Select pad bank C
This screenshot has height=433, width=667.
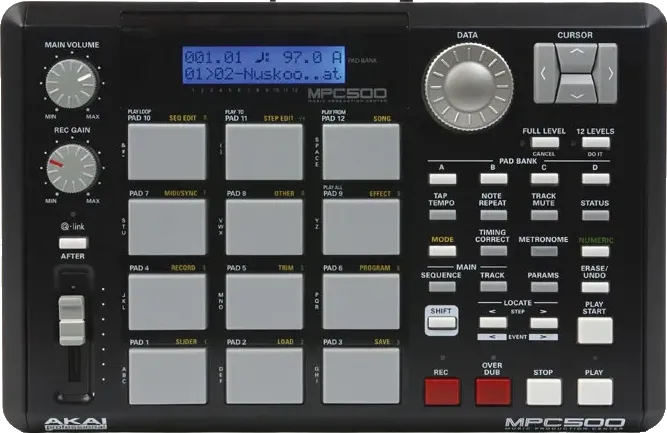click(x=544, y=179)
